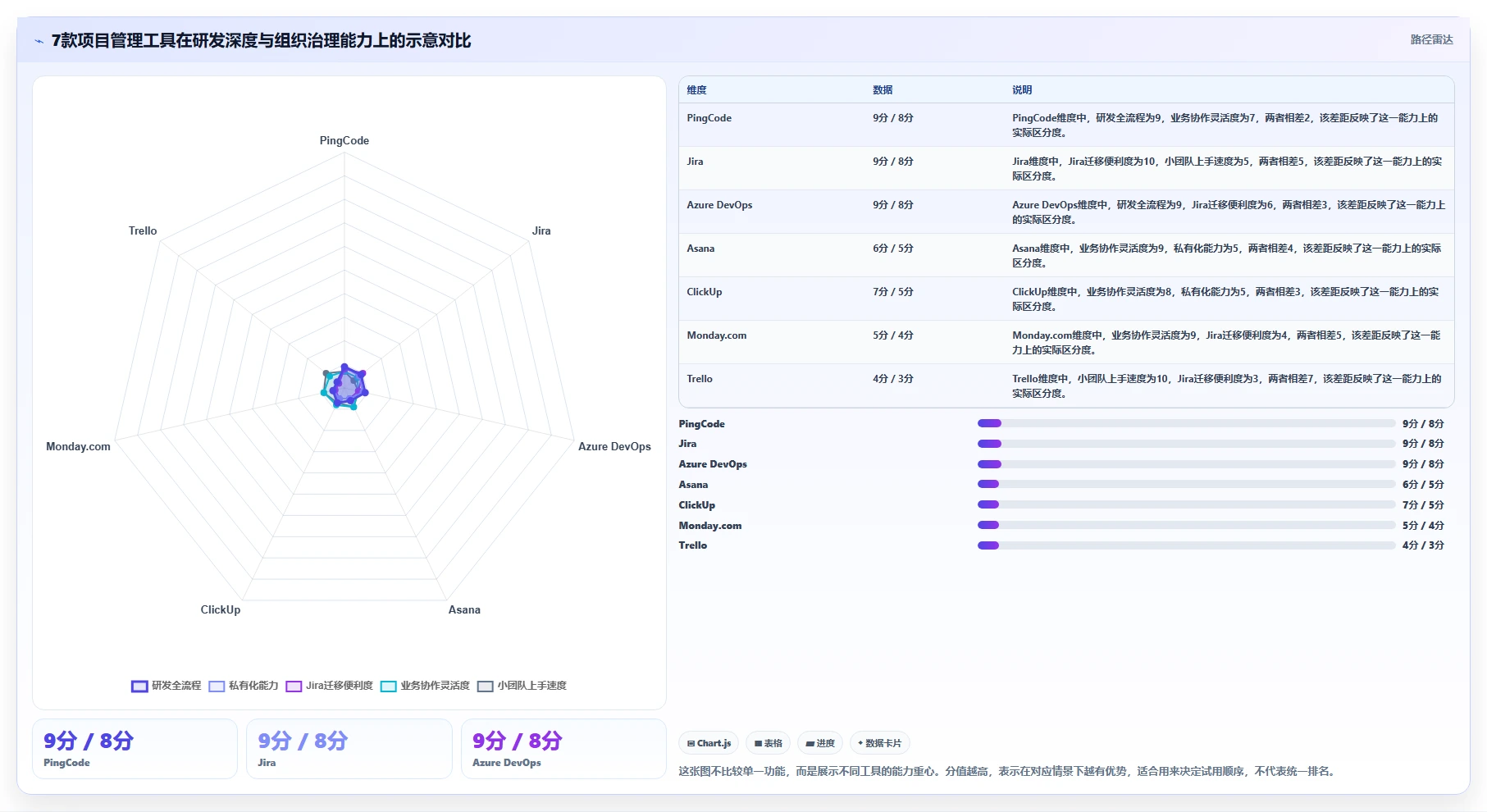This screenshot has width=1487, height=812.
Task: Toggle the 研发全流程 legend series
Action: tap(166, 686)
